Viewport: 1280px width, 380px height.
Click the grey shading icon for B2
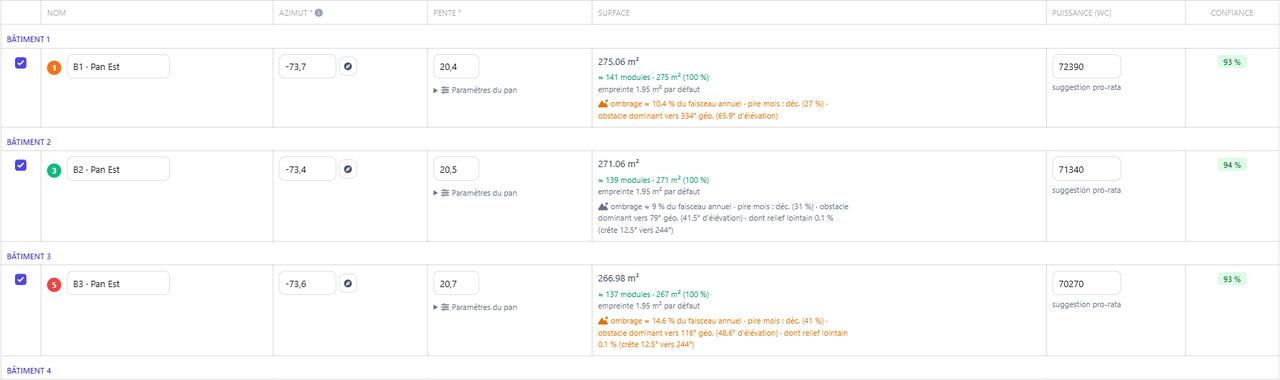[x=603, y=206]
